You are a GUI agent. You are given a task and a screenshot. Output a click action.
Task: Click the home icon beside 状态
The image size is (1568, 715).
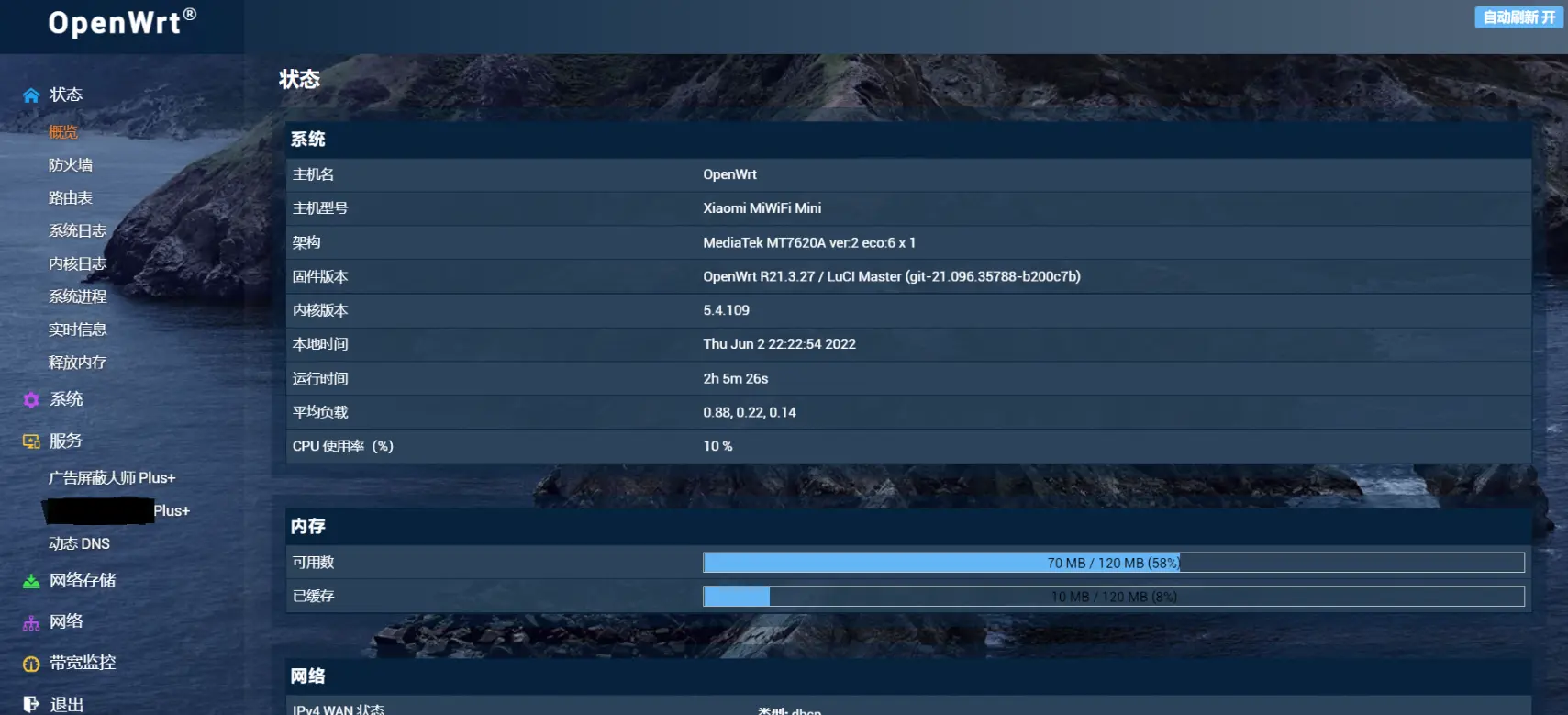[31, 95]
